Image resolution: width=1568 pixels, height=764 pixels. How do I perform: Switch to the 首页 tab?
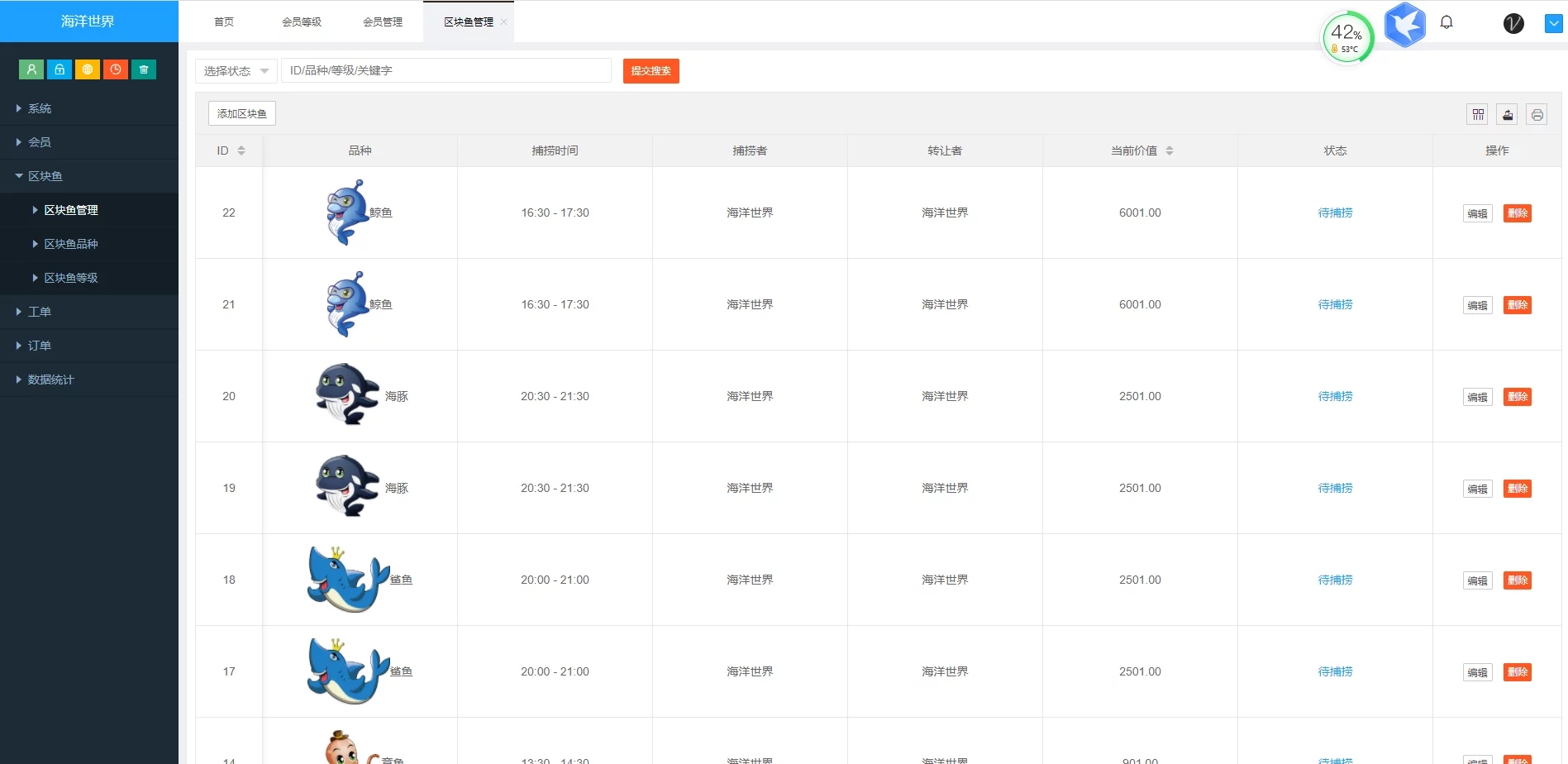point(224,21)
